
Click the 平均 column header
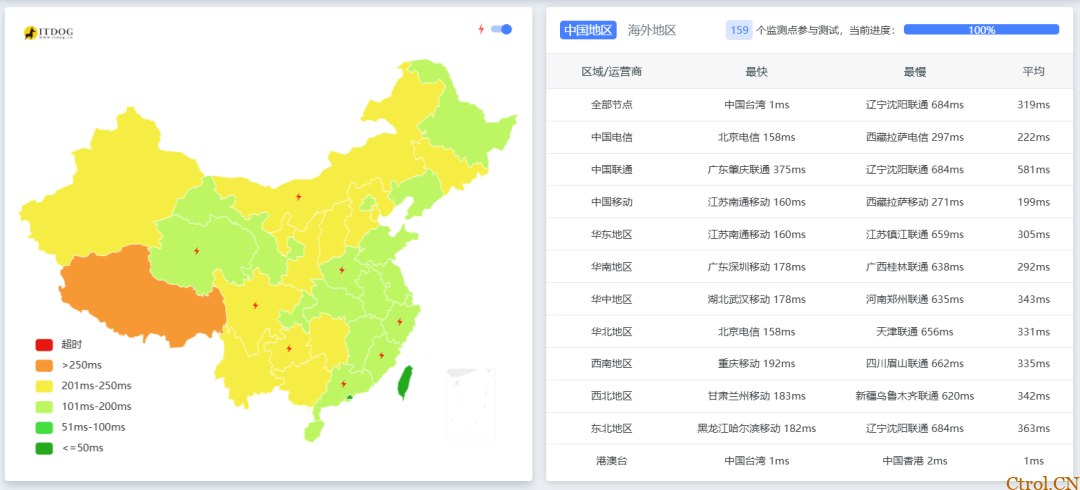click(1033, 72)
